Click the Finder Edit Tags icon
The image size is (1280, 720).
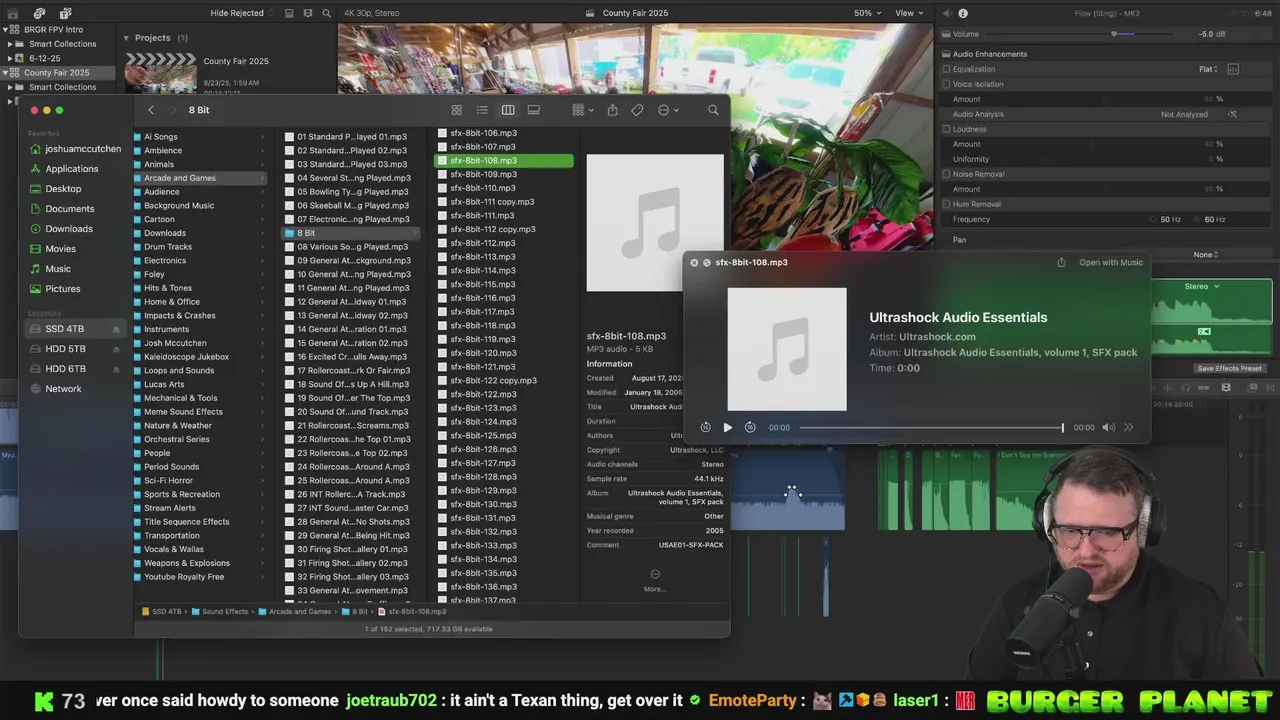point(637,110)
